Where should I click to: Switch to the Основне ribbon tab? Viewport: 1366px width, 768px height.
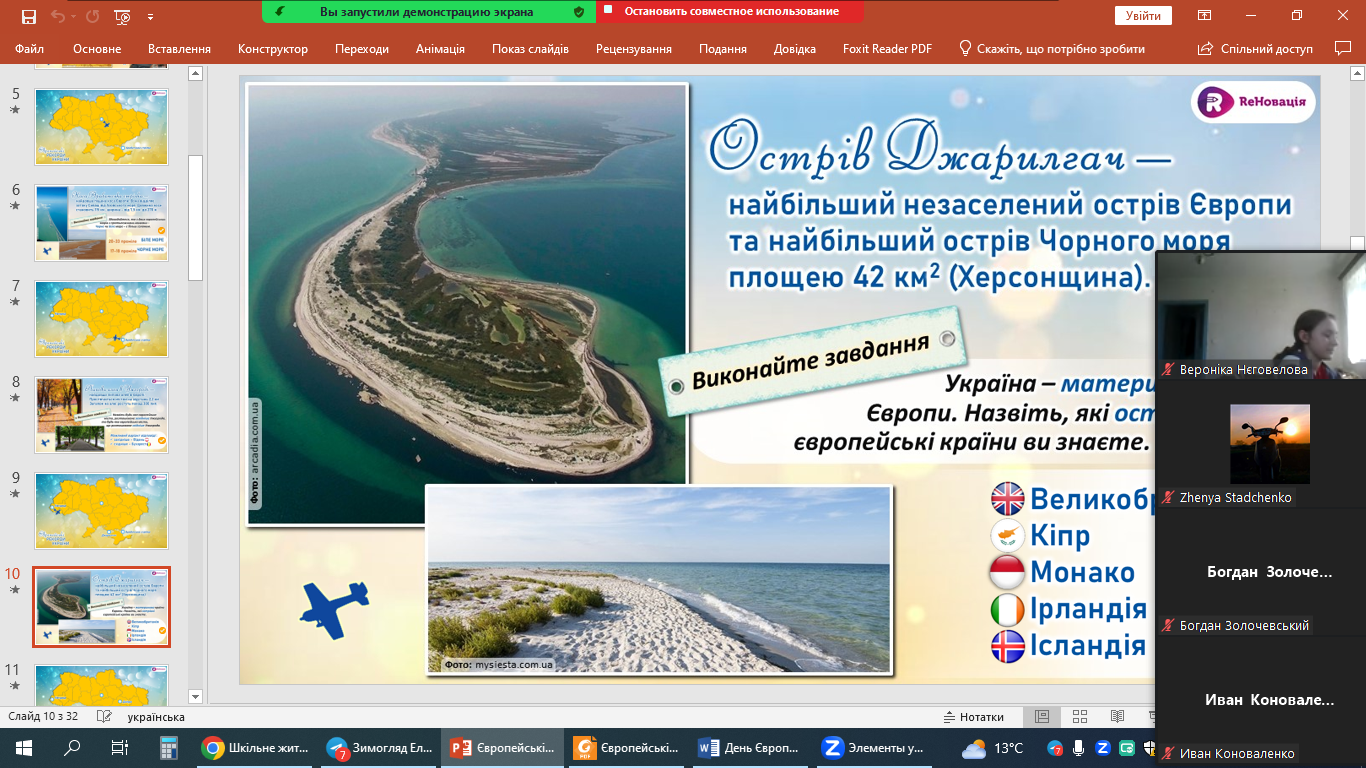pyautogui.click(x=97, y=48)
